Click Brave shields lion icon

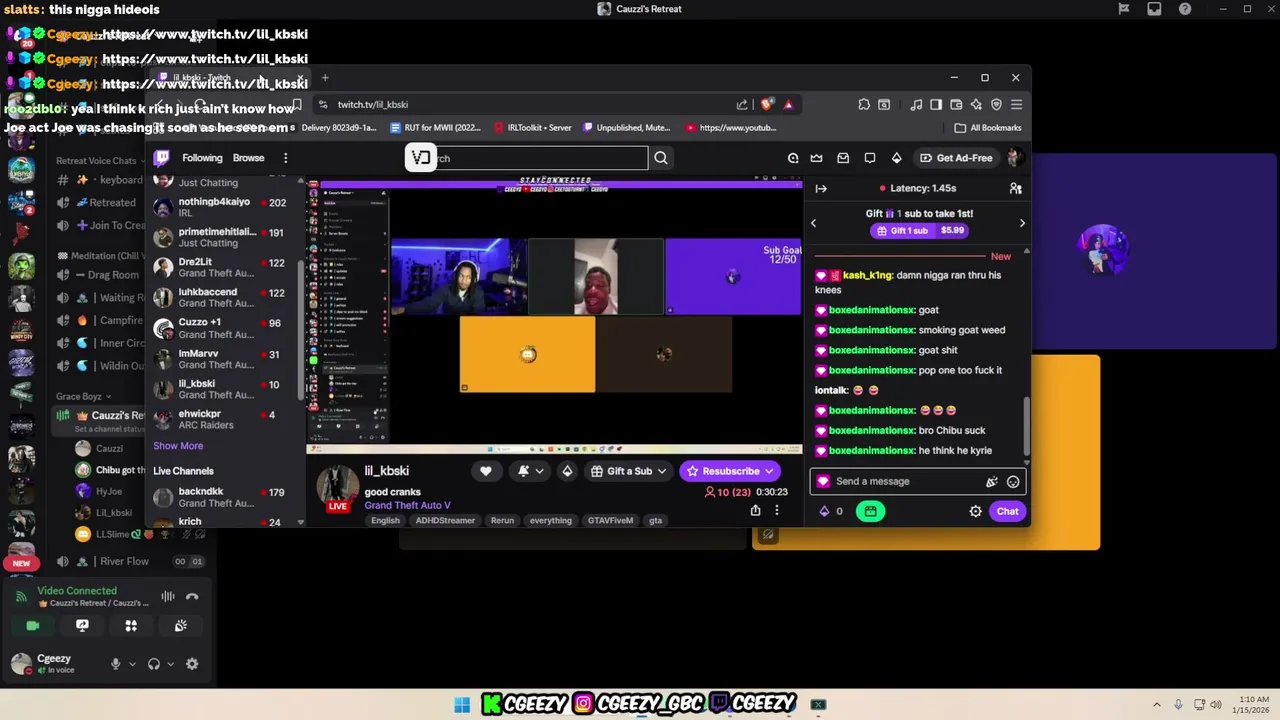click(767, 104)
